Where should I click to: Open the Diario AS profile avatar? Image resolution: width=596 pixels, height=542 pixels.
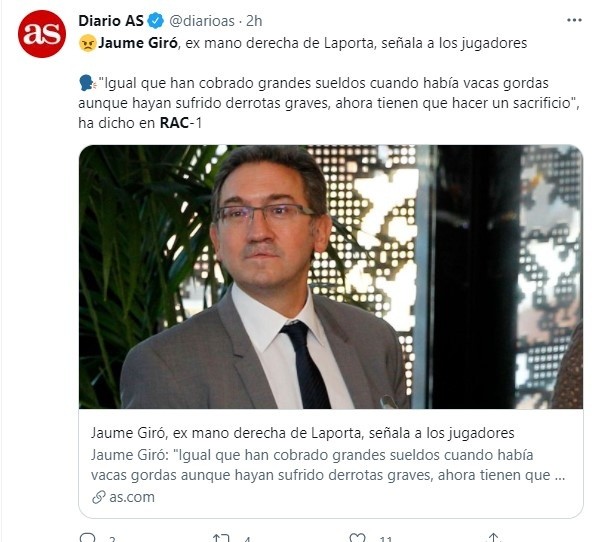[42, 34]
